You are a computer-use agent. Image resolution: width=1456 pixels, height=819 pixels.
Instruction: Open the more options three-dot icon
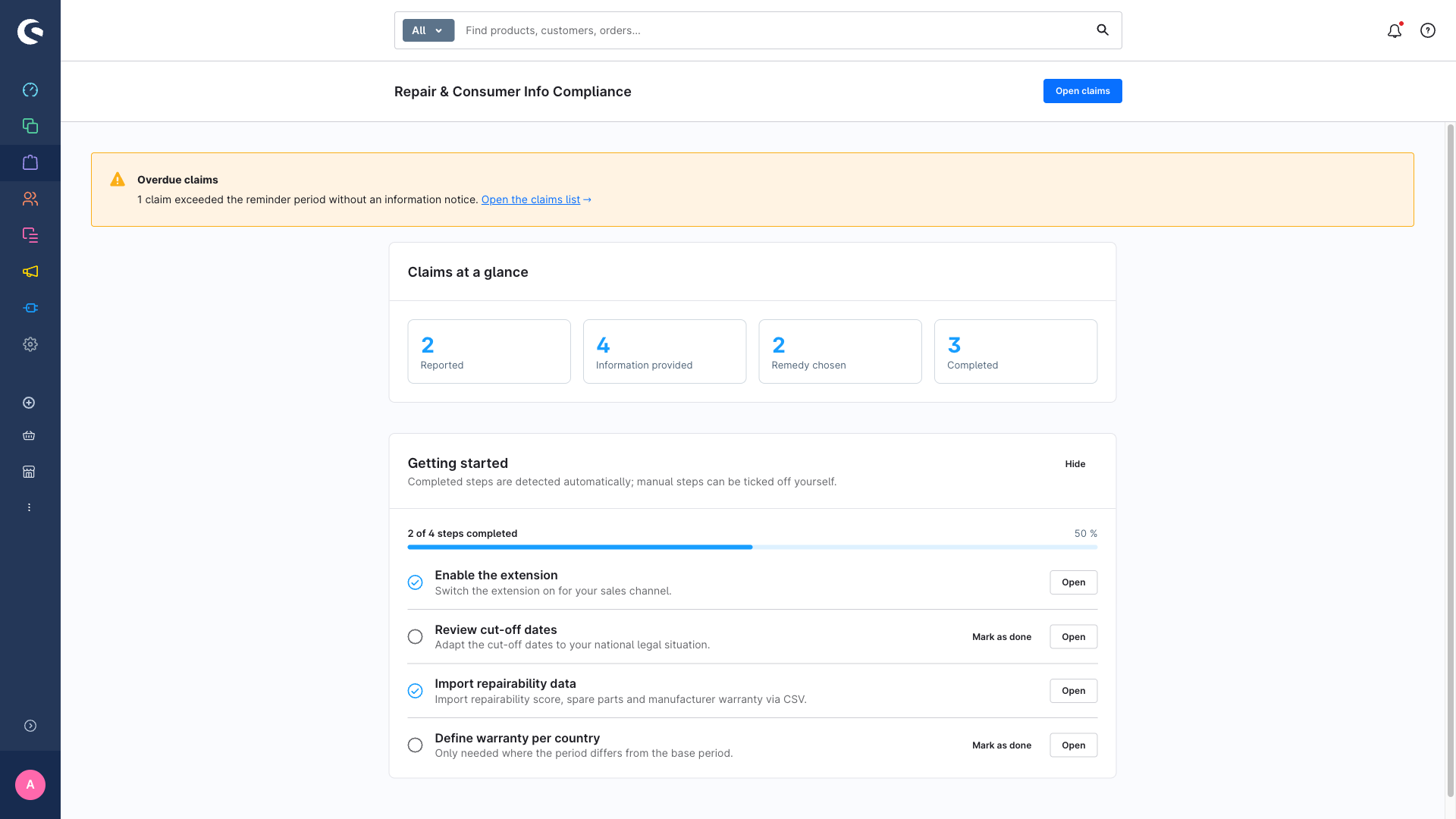click(x=29, y=507)
